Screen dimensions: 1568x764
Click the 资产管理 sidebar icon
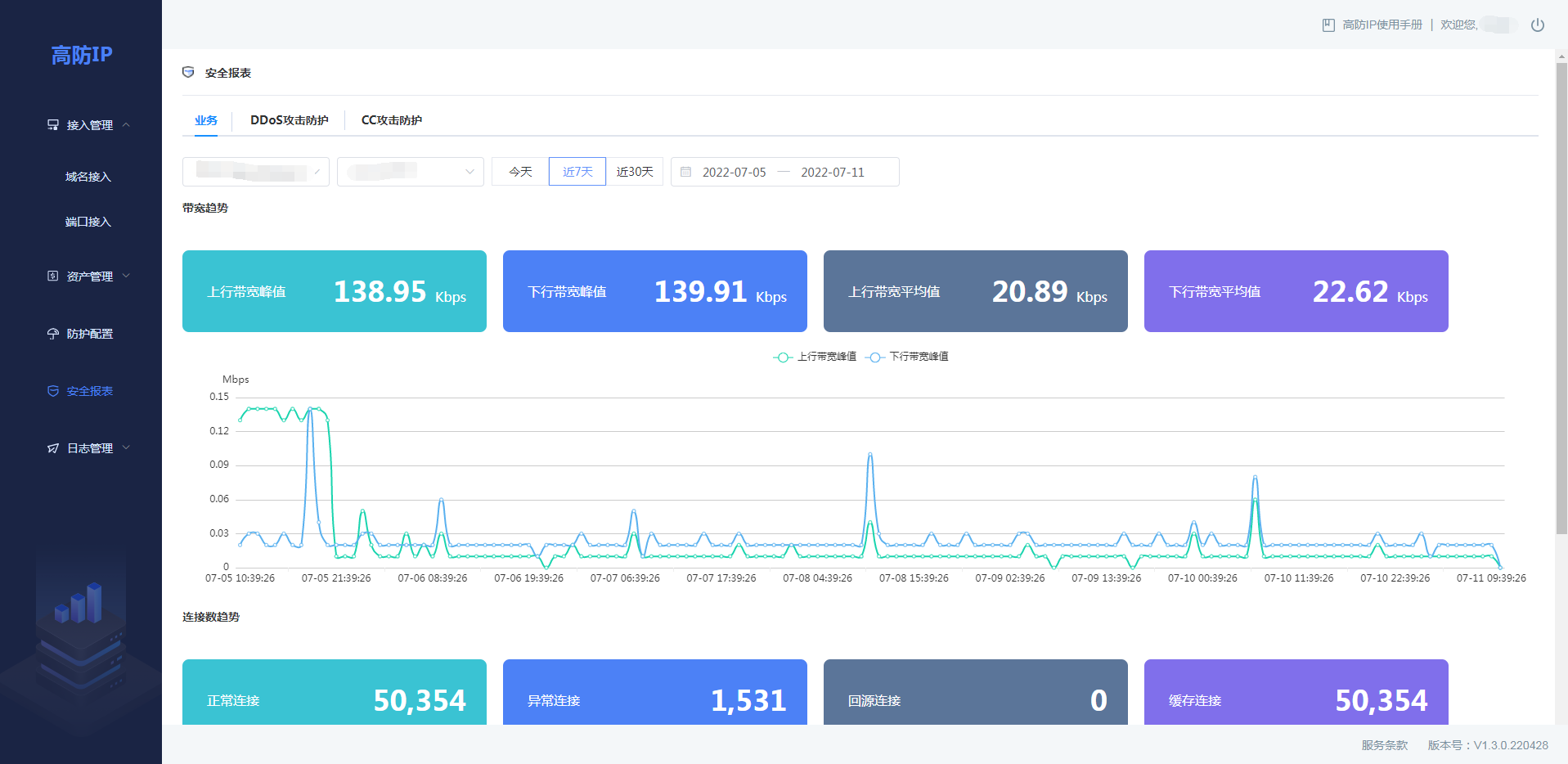click(x=53, y=276)
